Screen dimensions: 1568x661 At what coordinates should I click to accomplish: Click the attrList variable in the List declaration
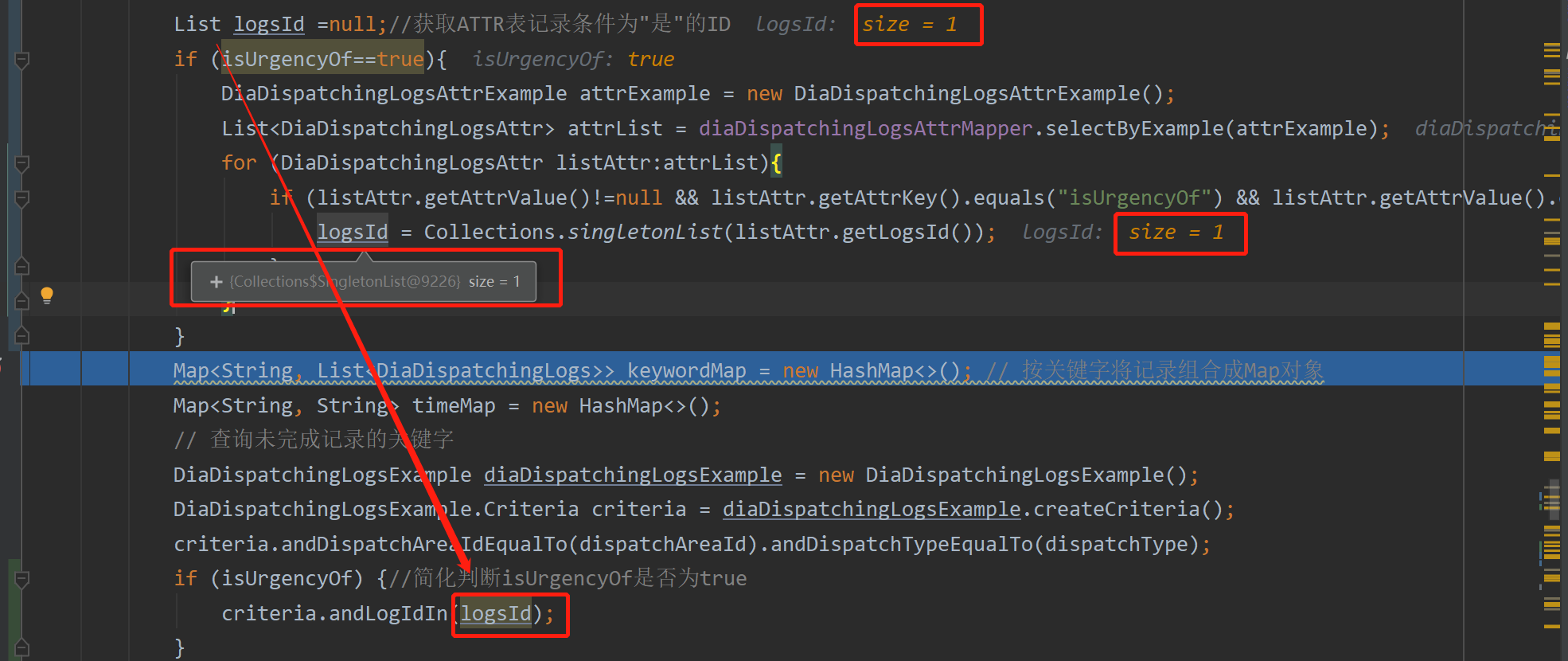tap(614, 129)
